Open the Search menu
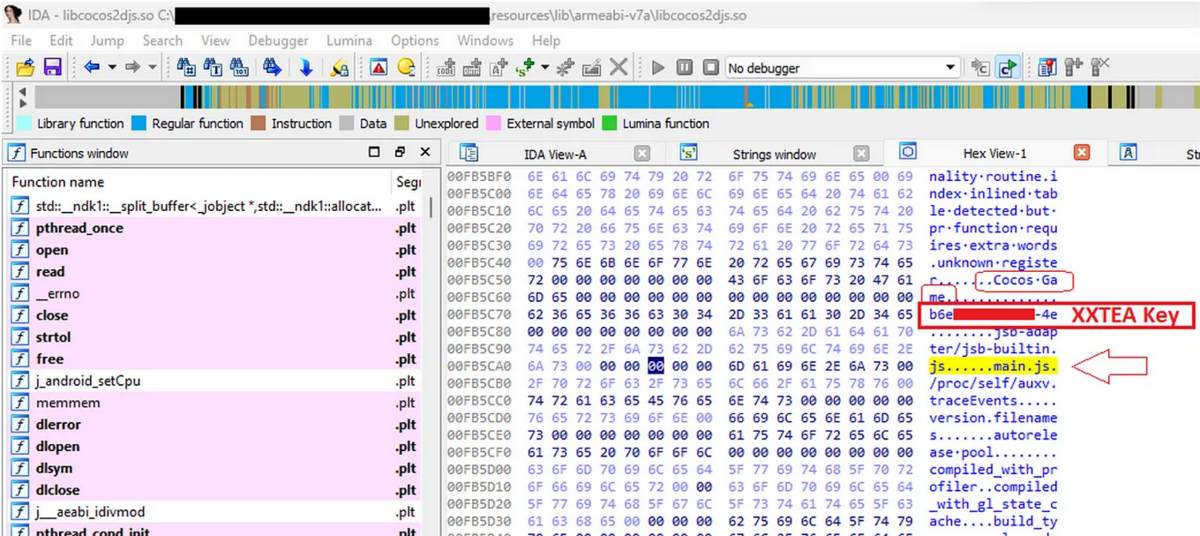Image resolution: width=1200 pixels, height=536 pixels. (x=162, y=41)
